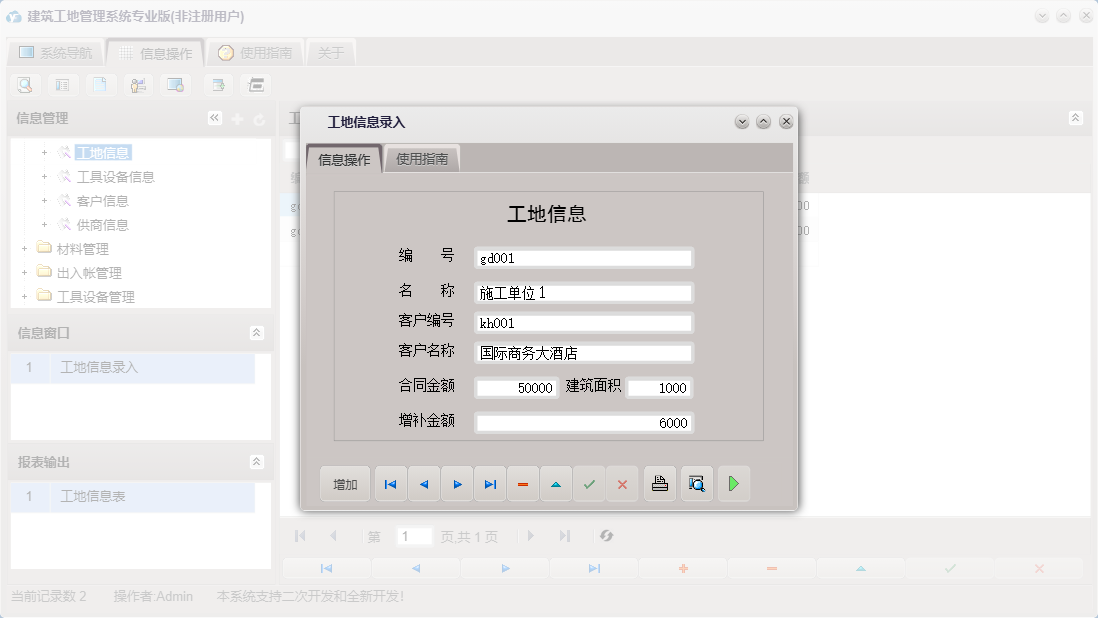The height and width of the screenshot is (618, 1098).
Task: Collapse the 报表输出 panel
Action: (258, 462)
